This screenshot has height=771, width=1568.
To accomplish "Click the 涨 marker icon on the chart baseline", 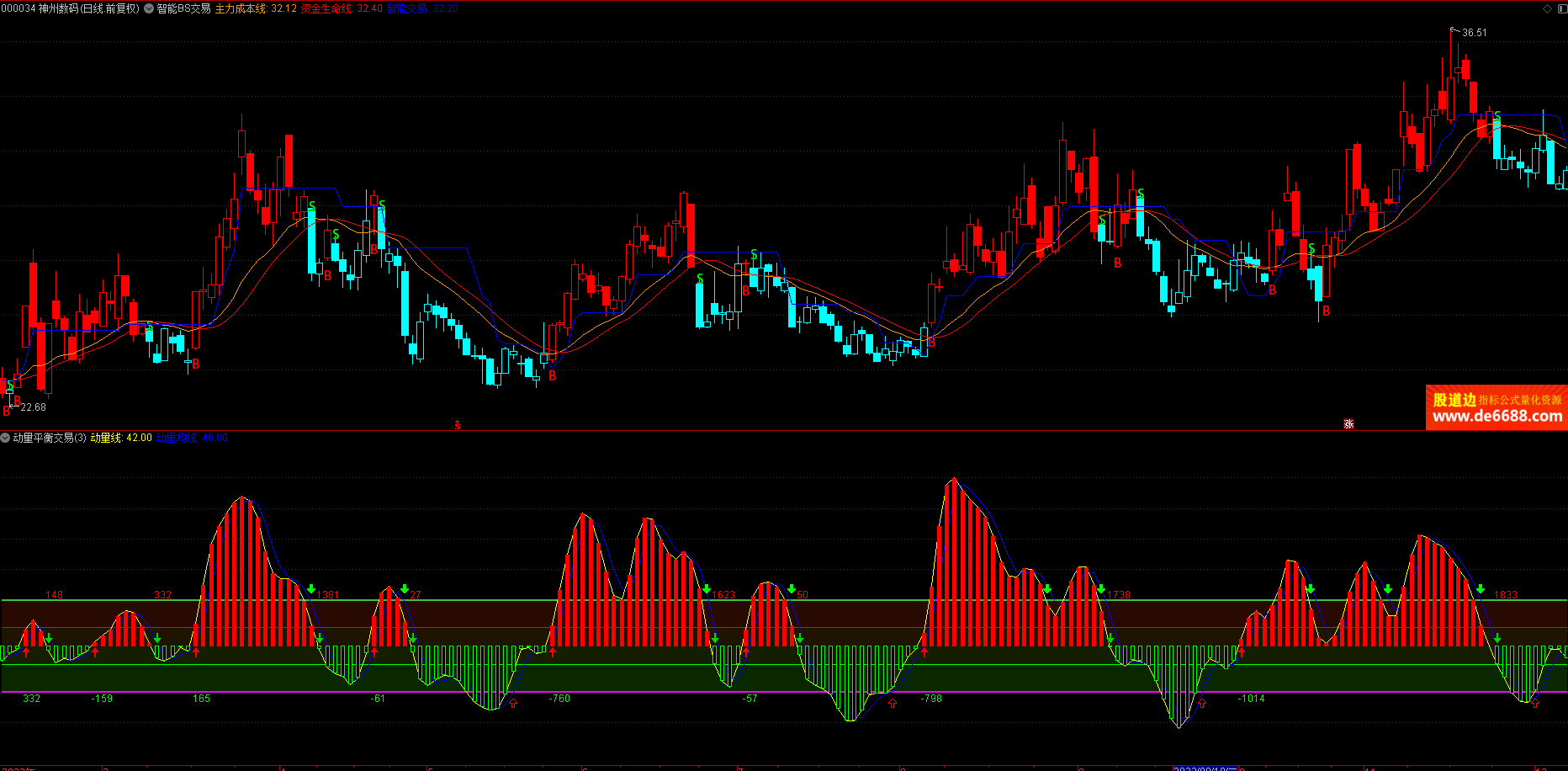I will pyautogui.click(x=1348, y=424).
